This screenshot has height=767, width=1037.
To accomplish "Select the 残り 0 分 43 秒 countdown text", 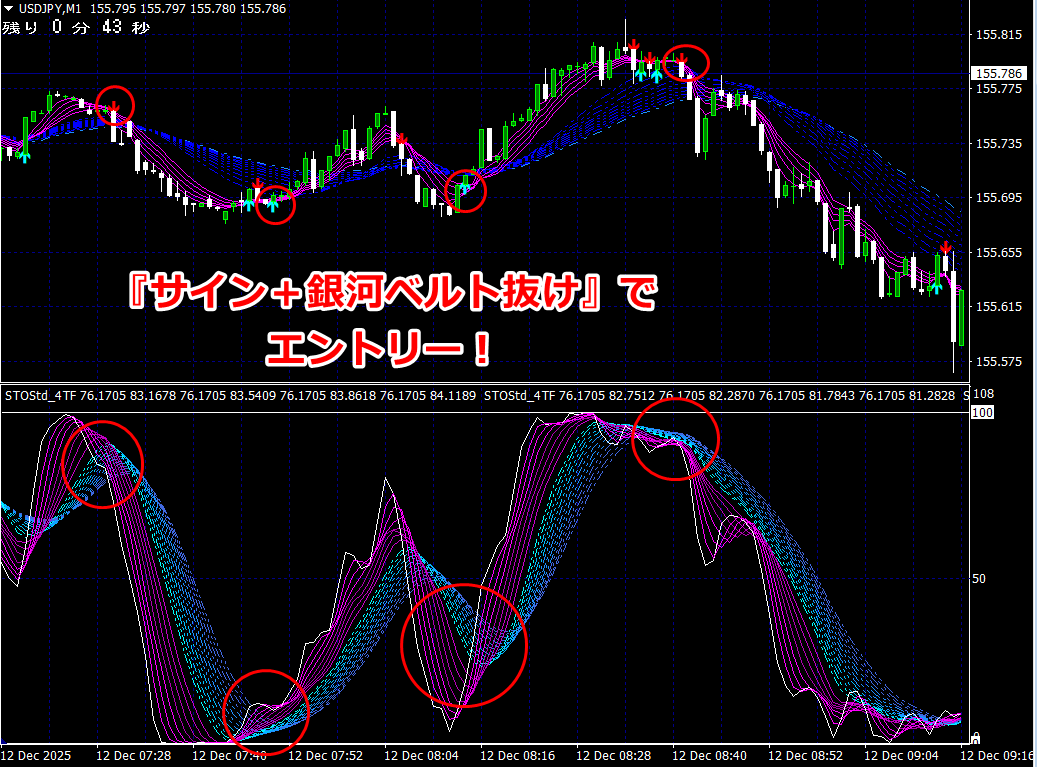I will click(75, 27).
